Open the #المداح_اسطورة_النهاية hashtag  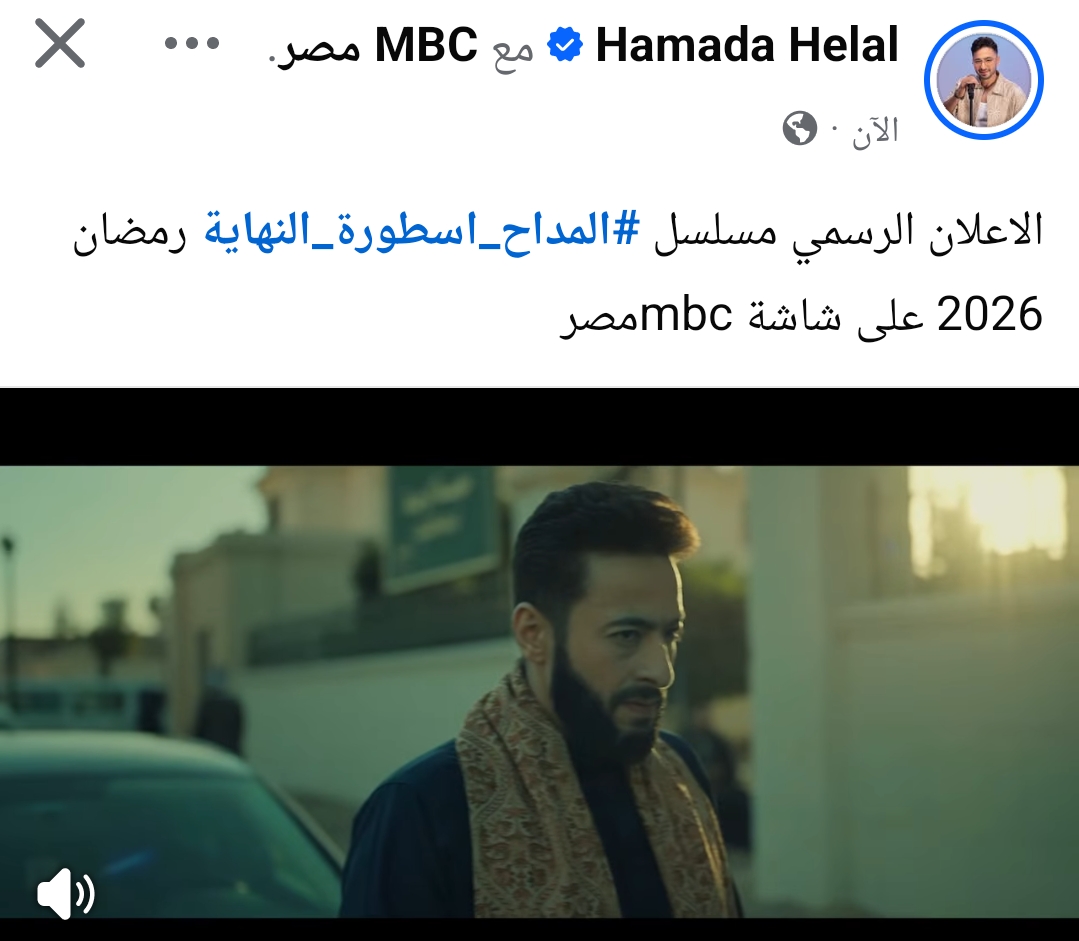pyautogui.click(x=422, y=231)
